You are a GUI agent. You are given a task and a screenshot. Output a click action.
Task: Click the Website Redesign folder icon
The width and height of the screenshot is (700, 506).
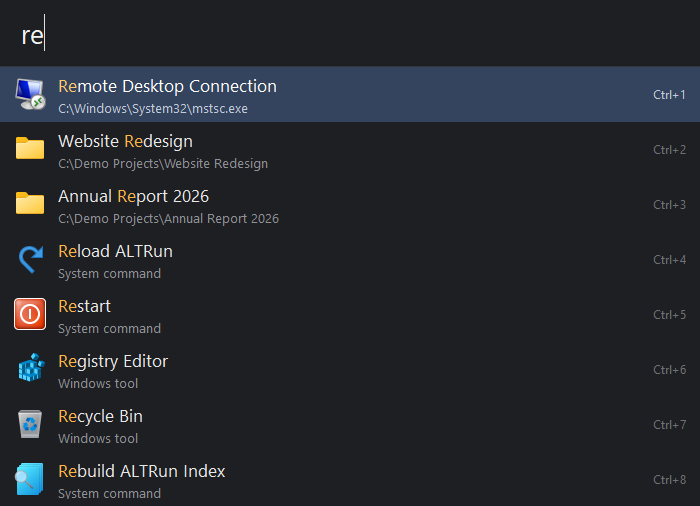point(30,148)
